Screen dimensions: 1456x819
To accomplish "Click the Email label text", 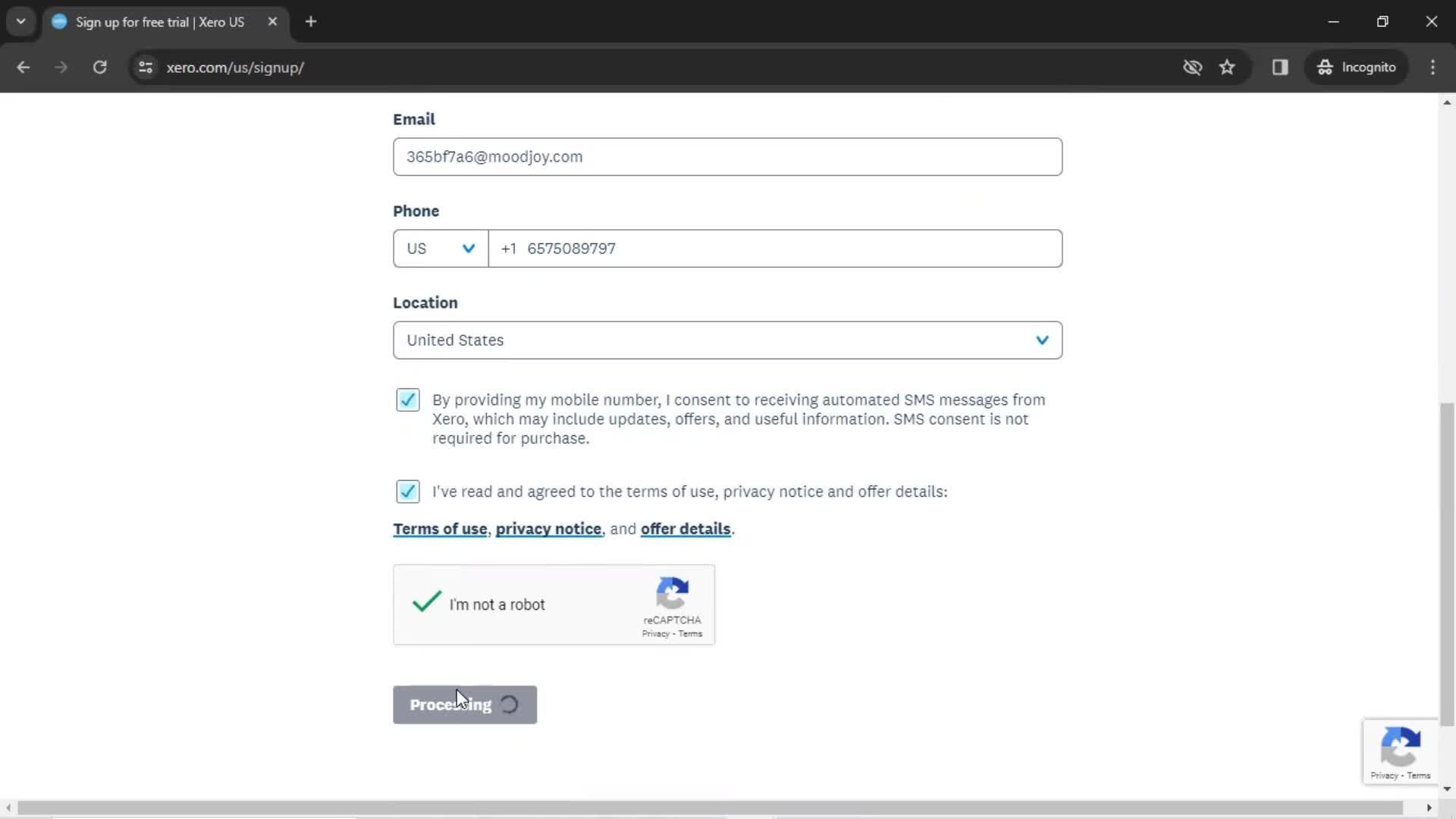I will (x=414, y=120).
